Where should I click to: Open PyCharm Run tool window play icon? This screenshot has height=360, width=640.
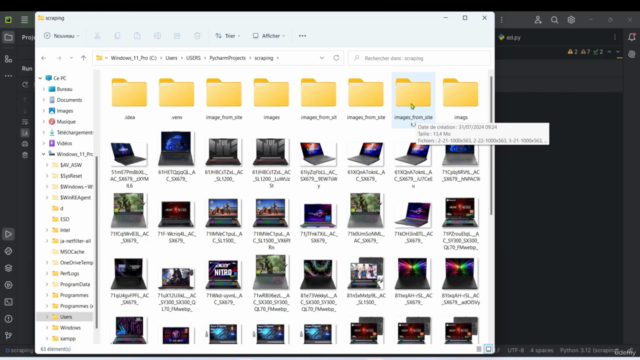[x=8, y=234]
